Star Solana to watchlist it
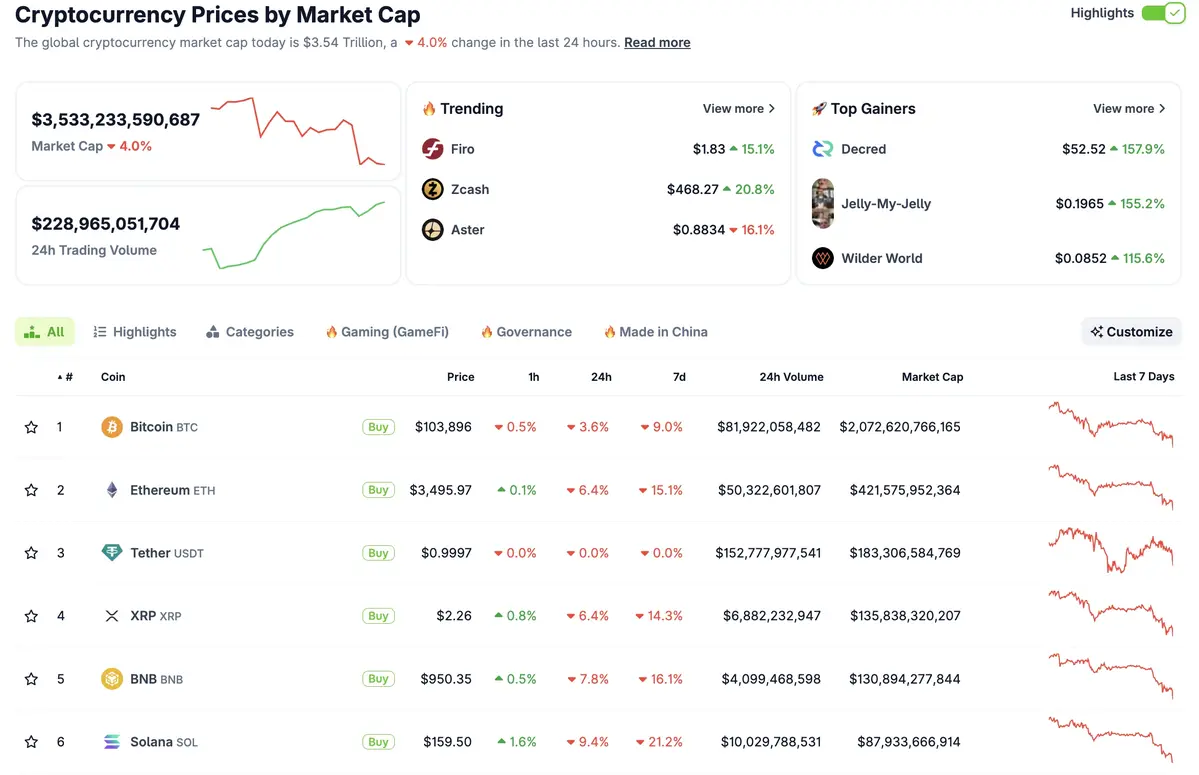The image size is (1199, 775). point(30,741)
